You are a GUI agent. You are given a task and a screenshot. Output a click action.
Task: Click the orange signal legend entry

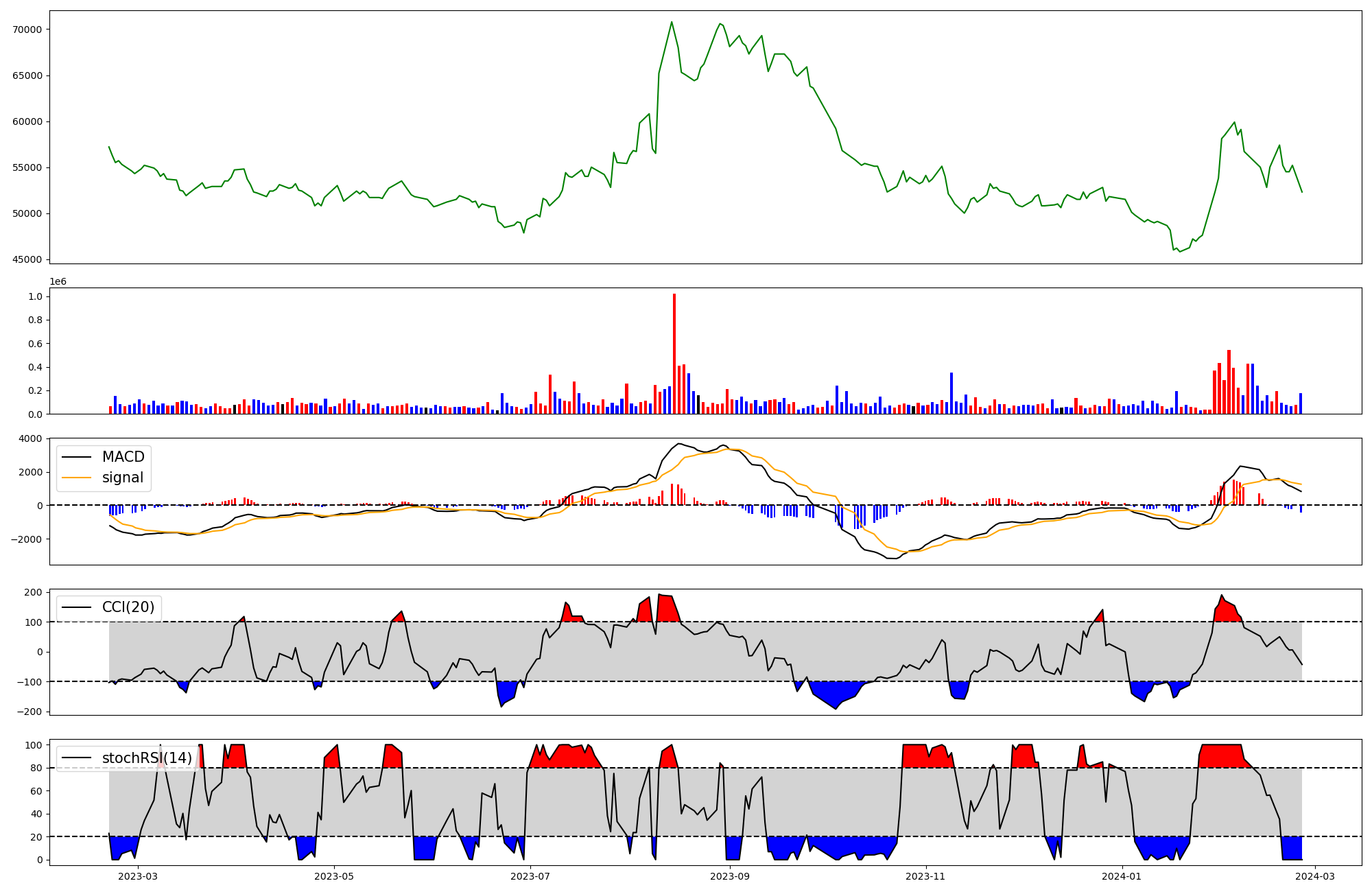point(122,478)
